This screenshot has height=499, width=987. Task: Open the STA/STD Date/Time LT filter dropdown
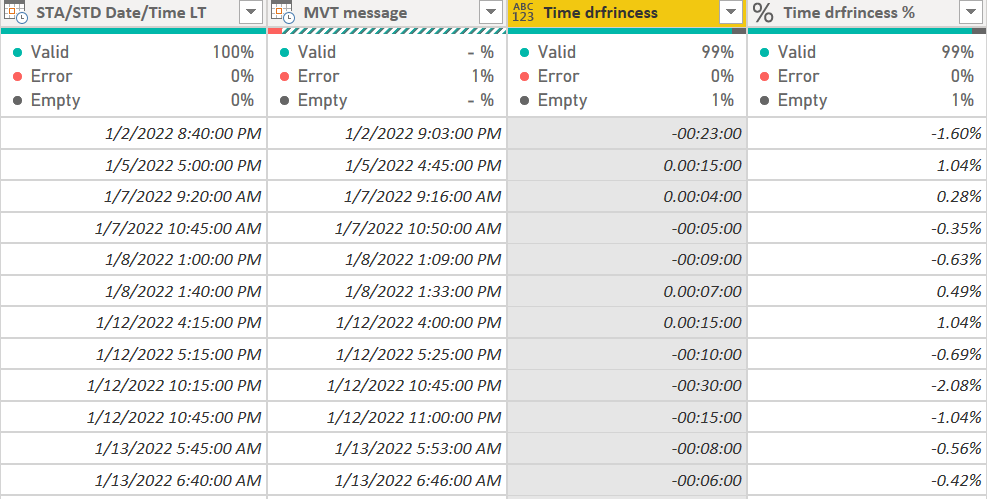251,12
